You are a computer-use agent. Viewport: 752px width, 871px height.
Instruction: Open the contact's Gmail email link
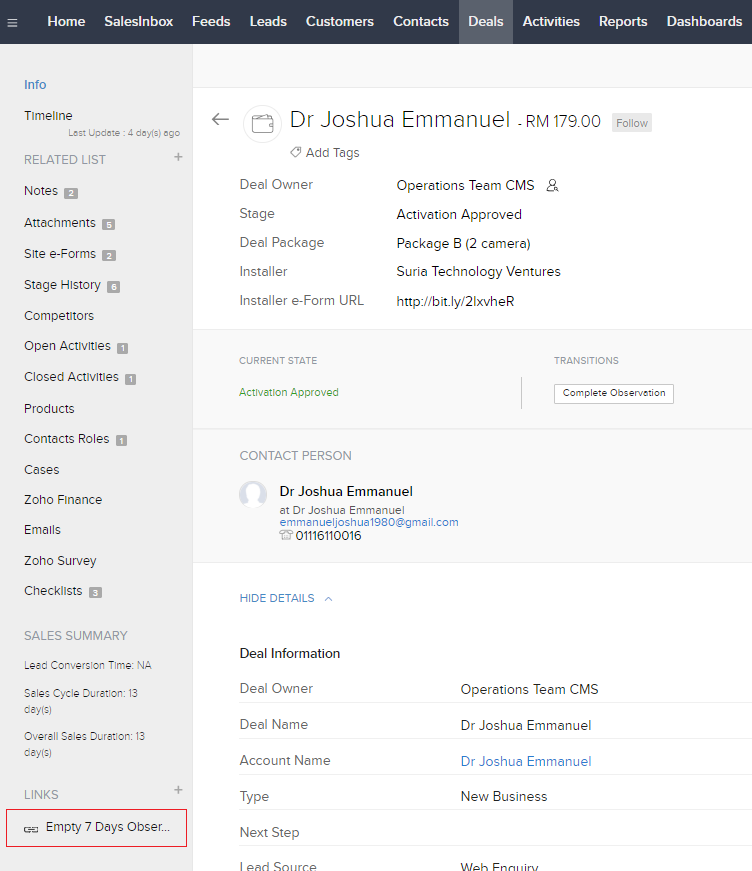(x=369, y=522)
